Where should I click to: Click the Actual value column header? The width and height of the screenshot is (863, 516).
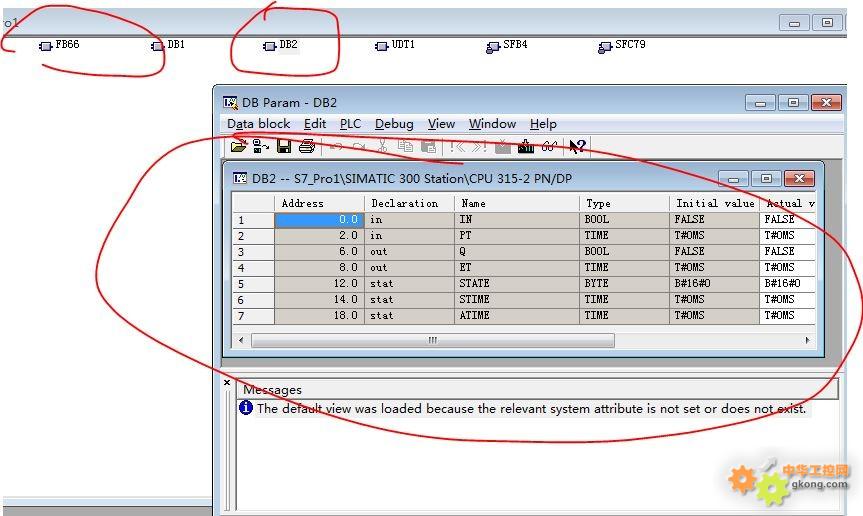coord(788,204)
